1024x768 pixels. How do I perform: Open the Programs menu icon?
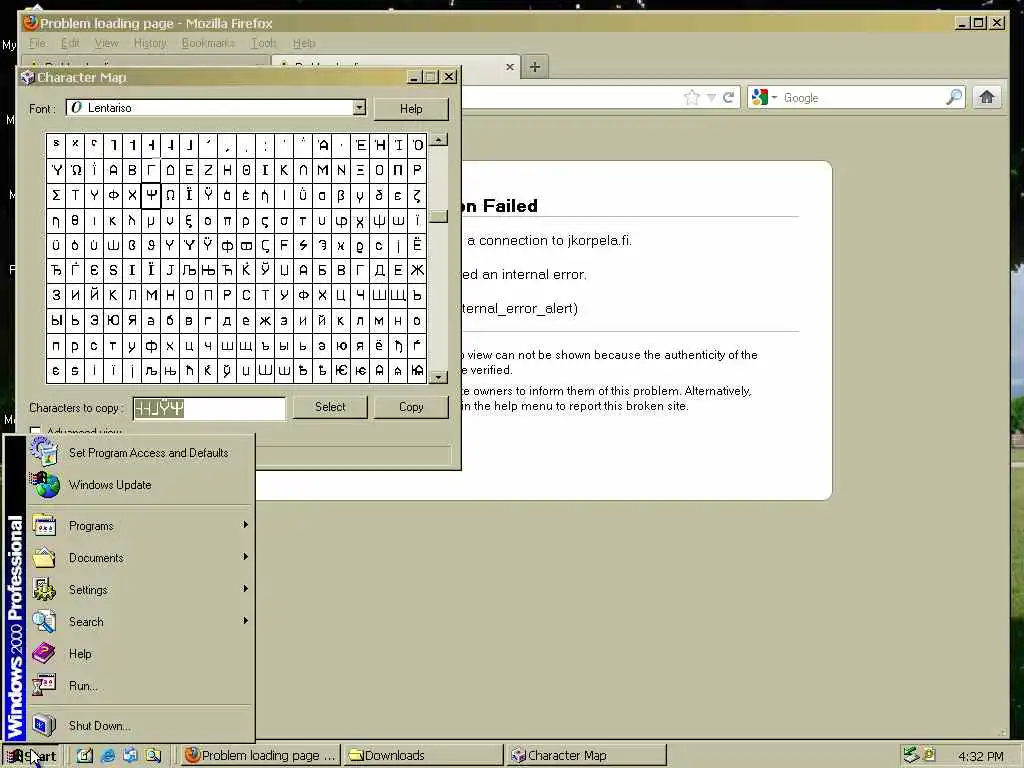click(x=44, y=525)
